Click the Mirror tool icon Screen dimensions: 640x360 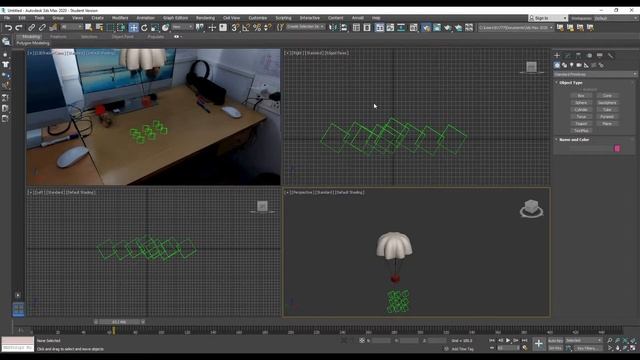333,28
